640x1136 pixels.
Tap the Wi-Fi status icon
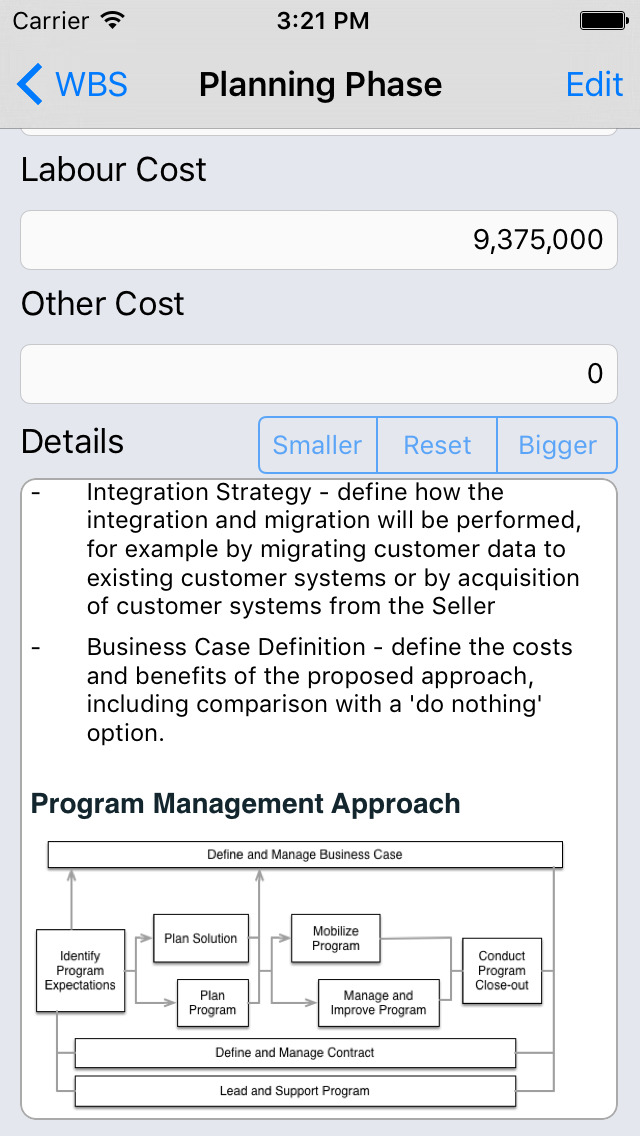click(x=112, y=21)
